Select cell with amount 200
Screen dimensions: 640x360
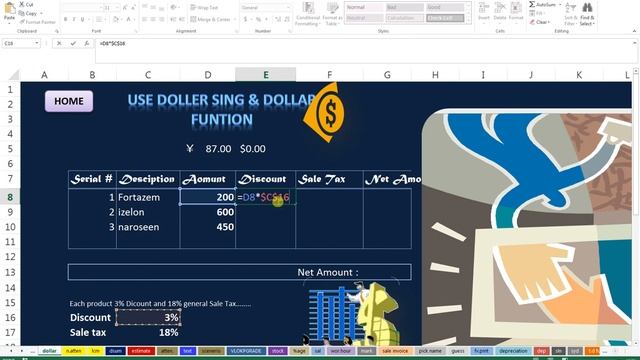pyautogui.click(x=208, y=197)
